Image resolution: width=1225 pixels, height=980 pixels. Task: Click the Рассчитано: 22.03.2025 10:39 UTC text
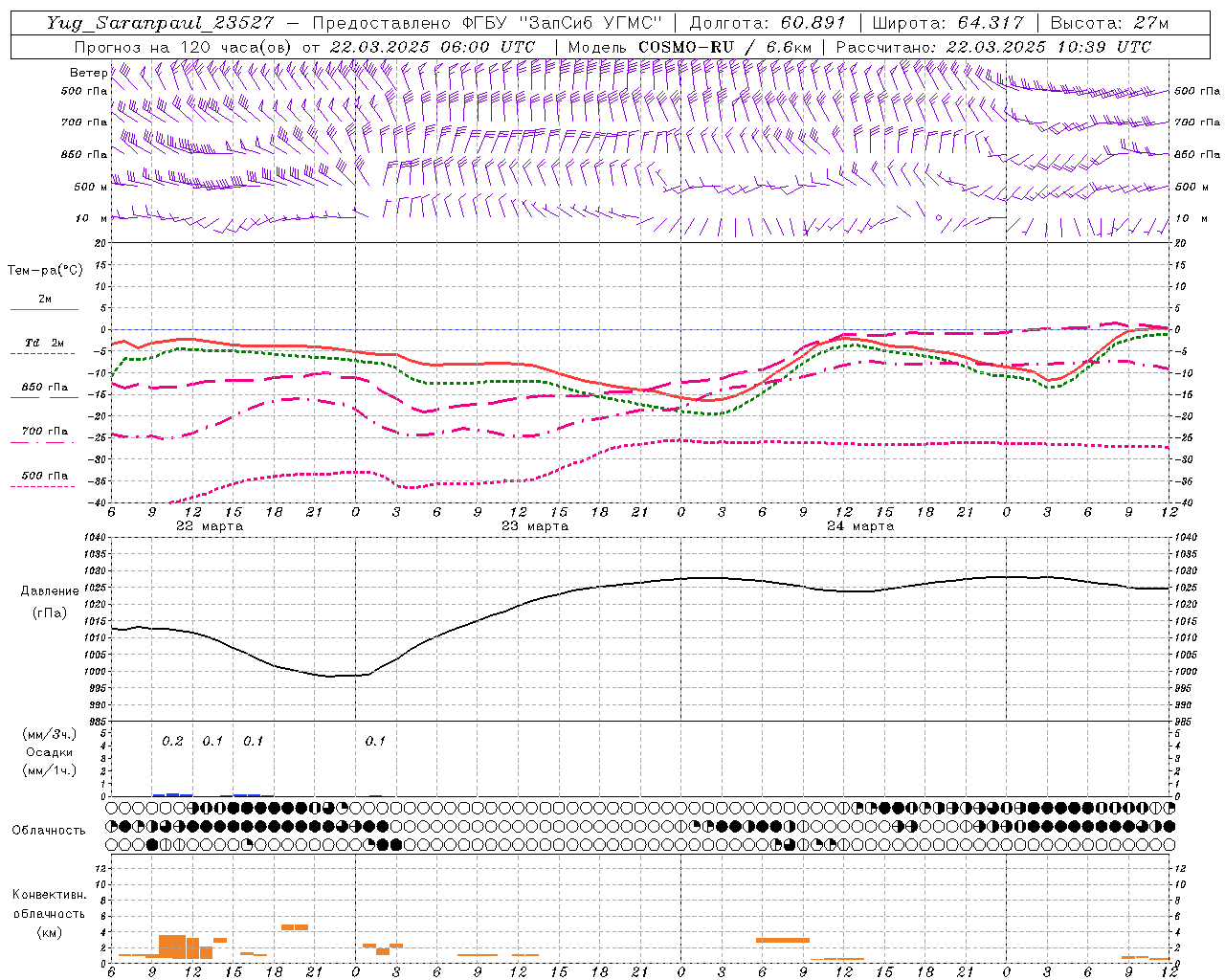[x=993, y=47]
